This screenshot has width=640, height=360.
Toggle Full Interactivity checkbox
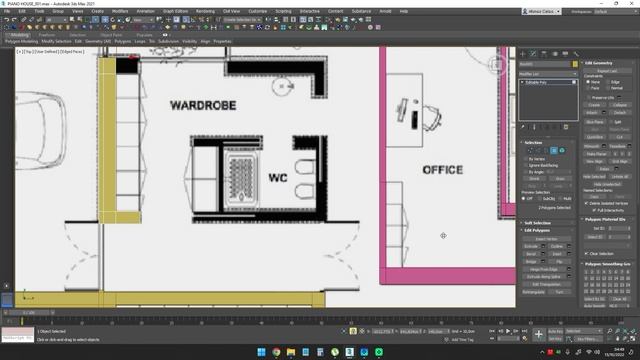pyautogui.click(x=594, y=210)
